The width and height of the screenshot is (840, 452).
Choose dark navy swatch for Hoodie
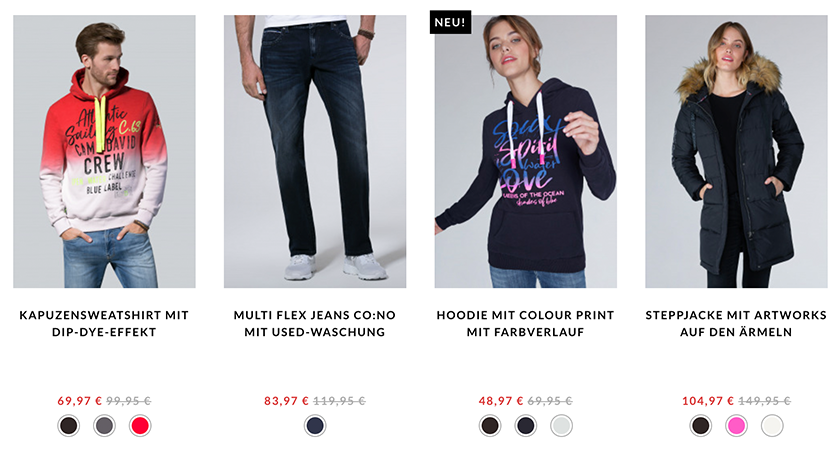526,426
